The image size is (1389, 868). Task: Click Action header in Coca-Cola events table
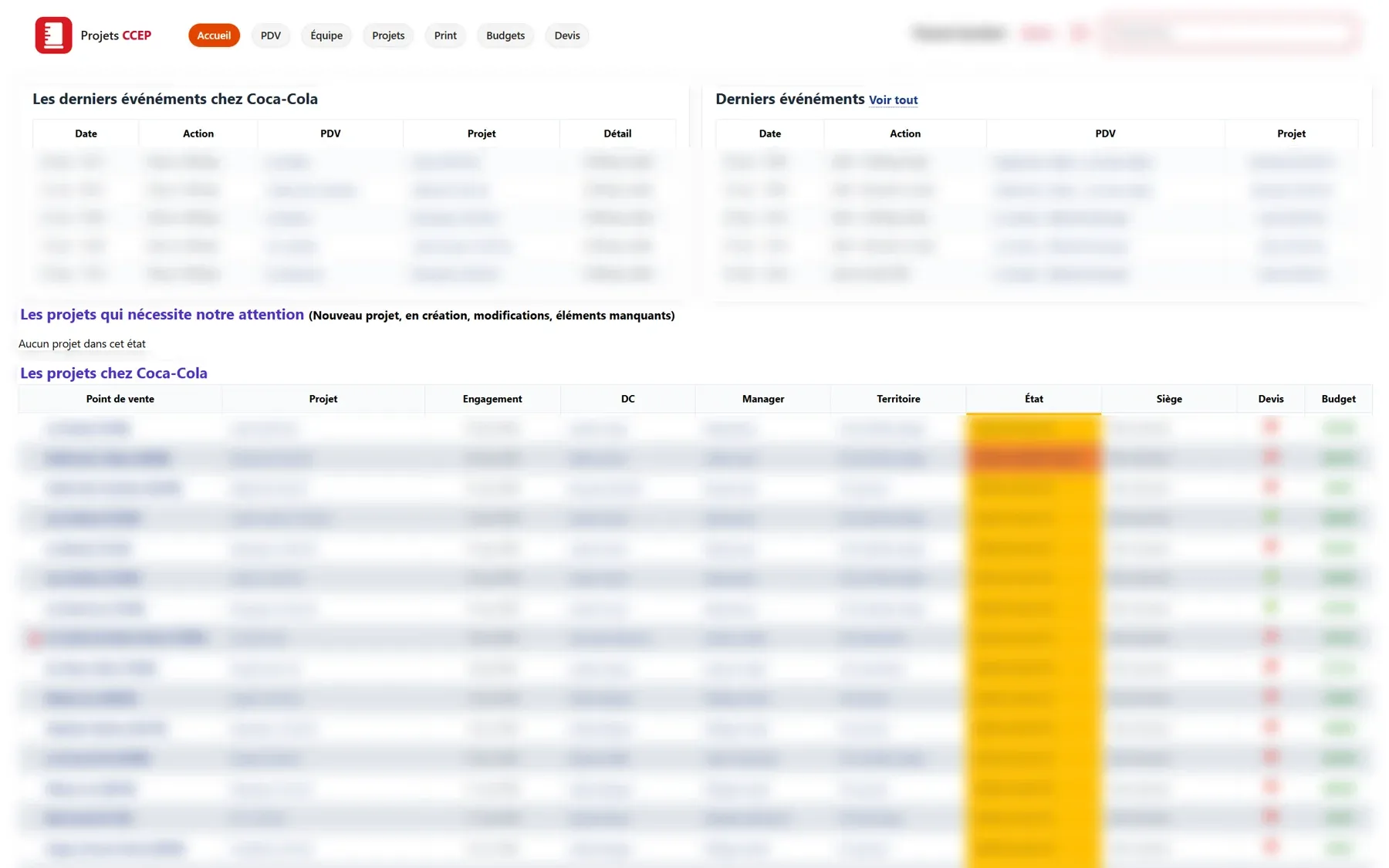pyautogui.click(x=198, y=133)
